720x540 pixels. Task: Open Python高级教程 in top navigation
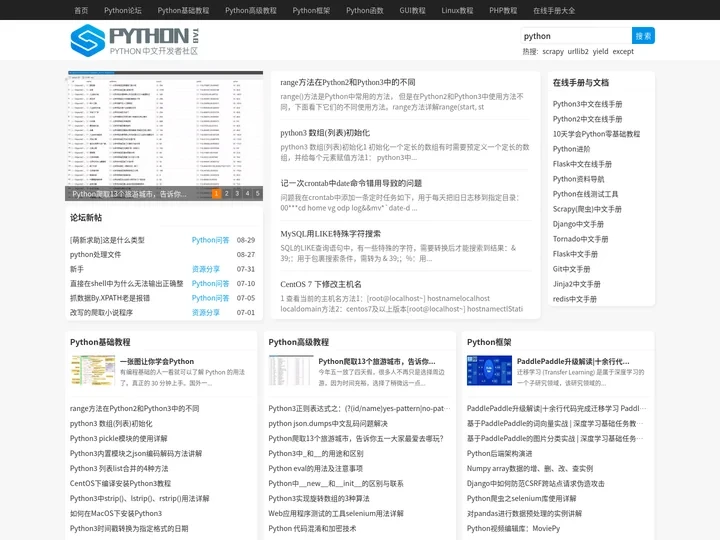click(x=251, y=10)
